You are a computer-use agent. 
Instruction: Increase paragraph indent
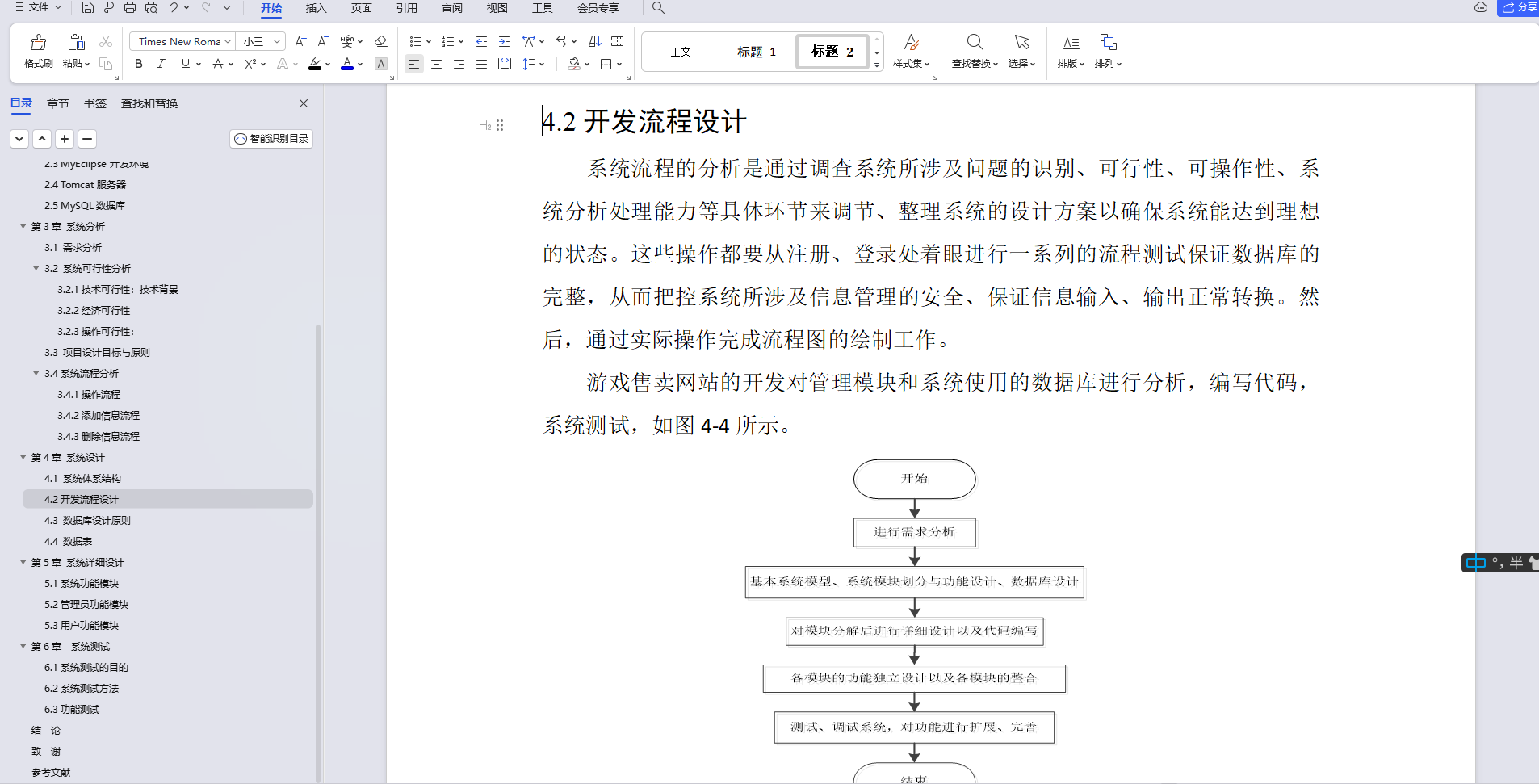coord(504,41)
